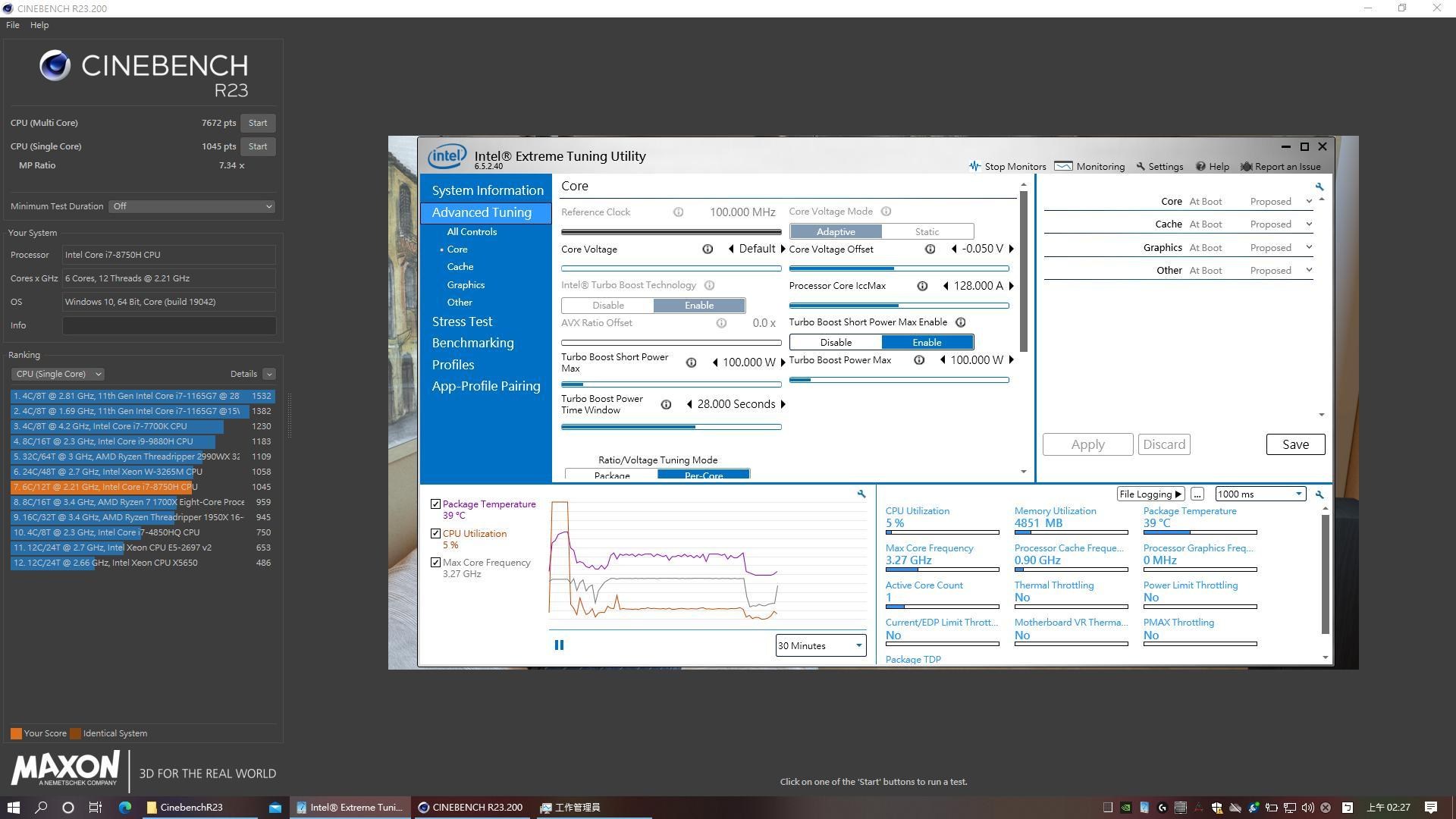
Task: Open the File menu in Cinebench
Action: [x=13, y=25]
